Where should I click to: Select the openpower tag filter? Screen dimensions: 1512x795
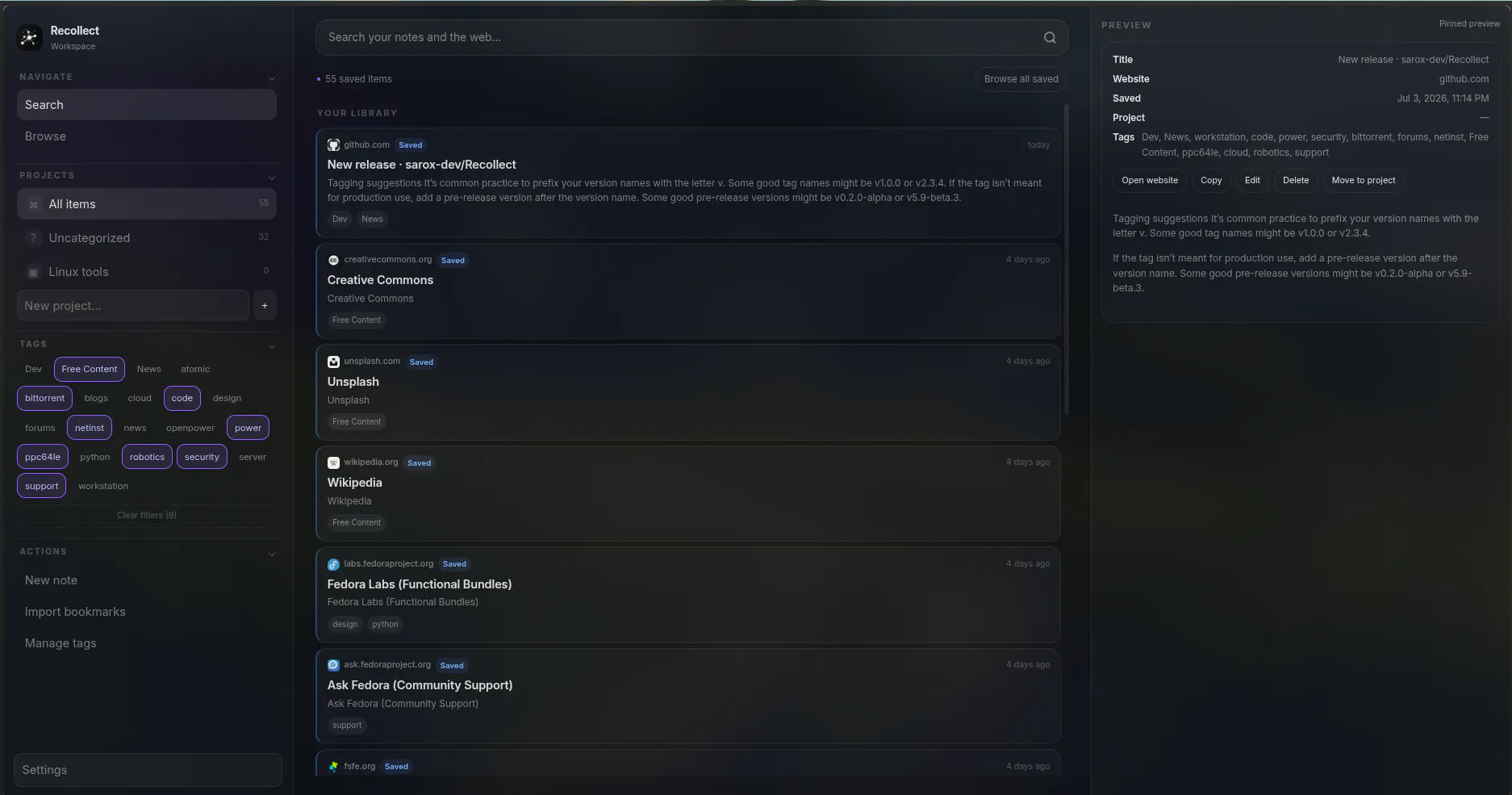(190, 428)
